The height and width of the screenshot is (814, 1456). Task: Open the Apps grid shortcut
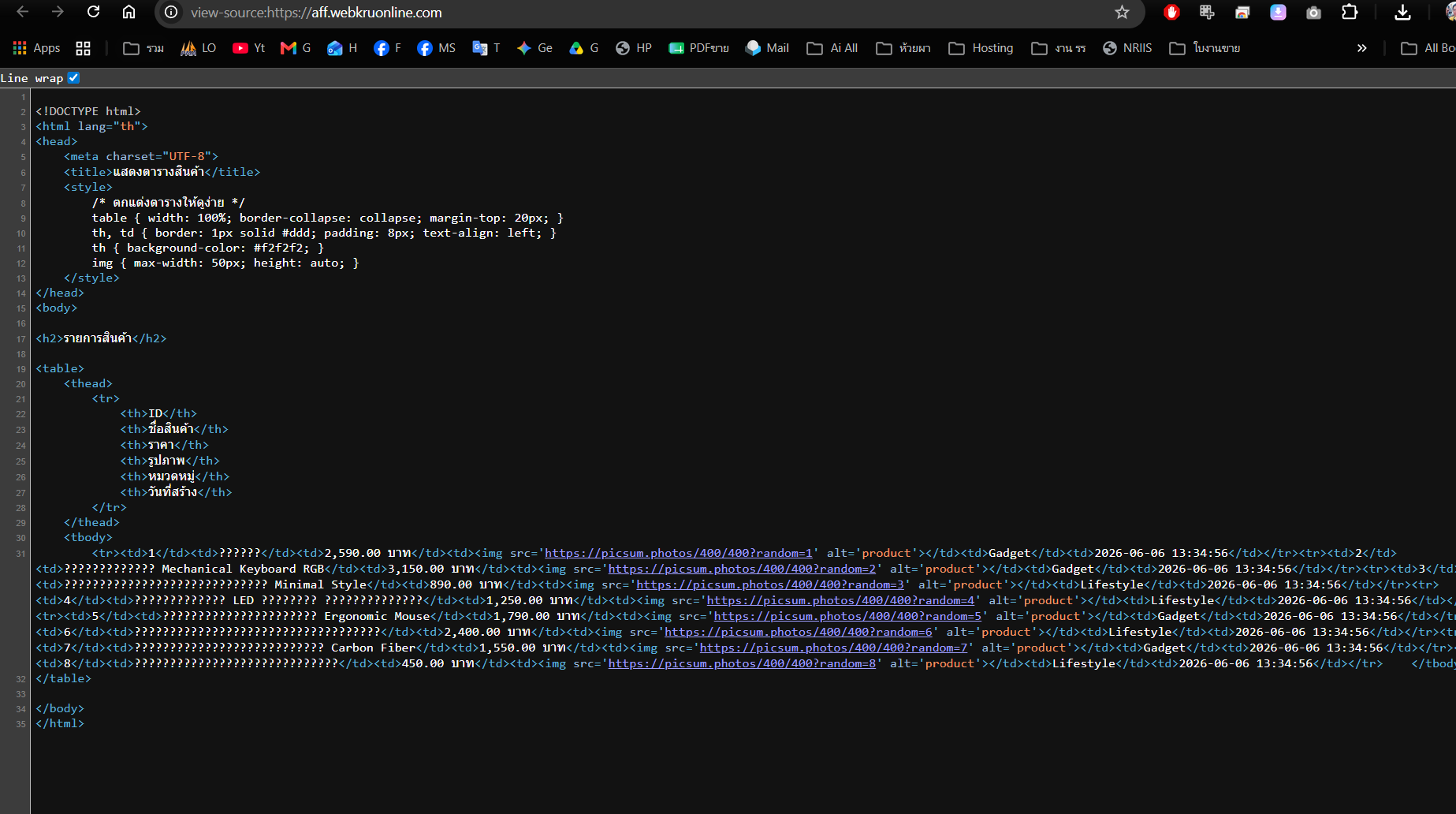[36, 48]
